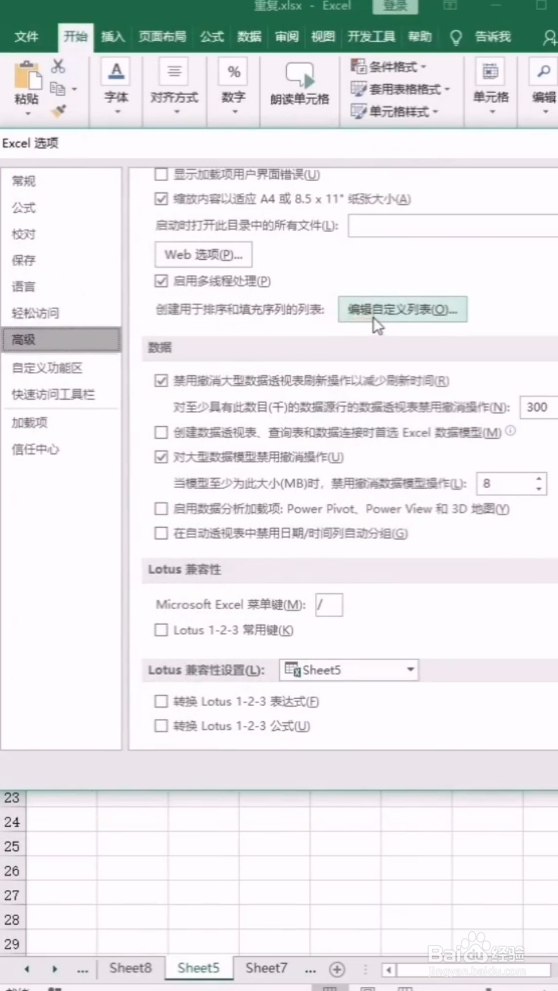Image resolution: width=558 pixels, height=991 pixels.
Task: Click row header 25
Action: click(13, 846)
